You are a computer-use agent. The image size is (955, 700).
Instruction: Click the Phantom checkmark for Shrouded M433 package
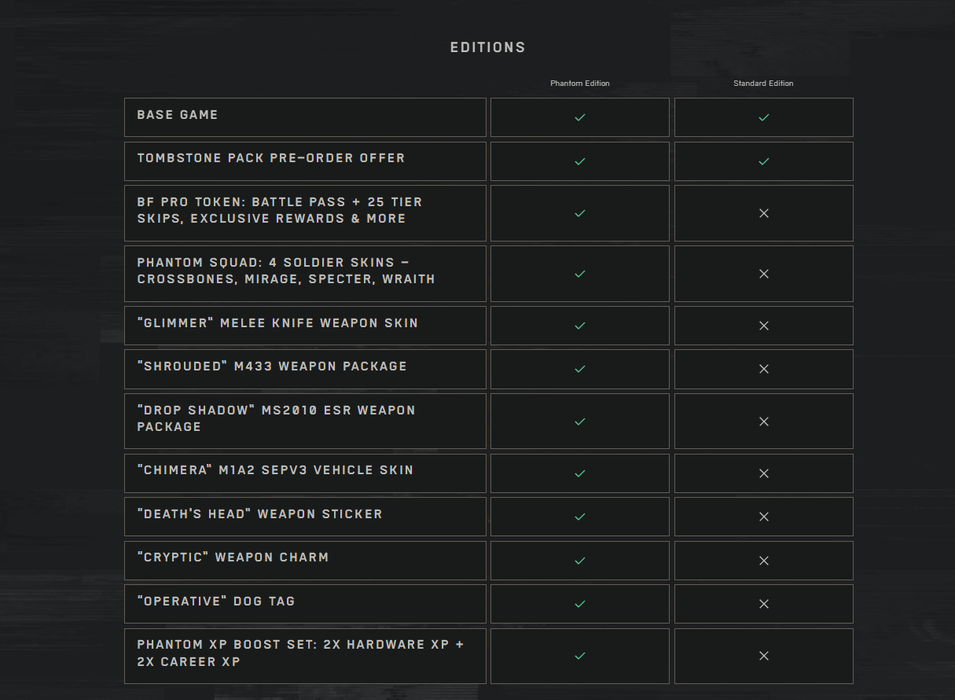580,369
